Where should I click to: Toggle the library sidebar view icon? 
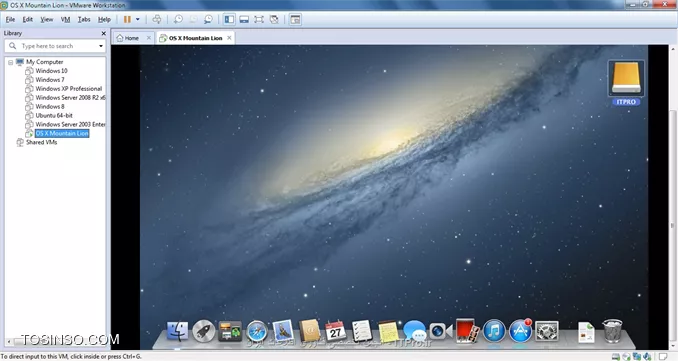pos(229,19)
